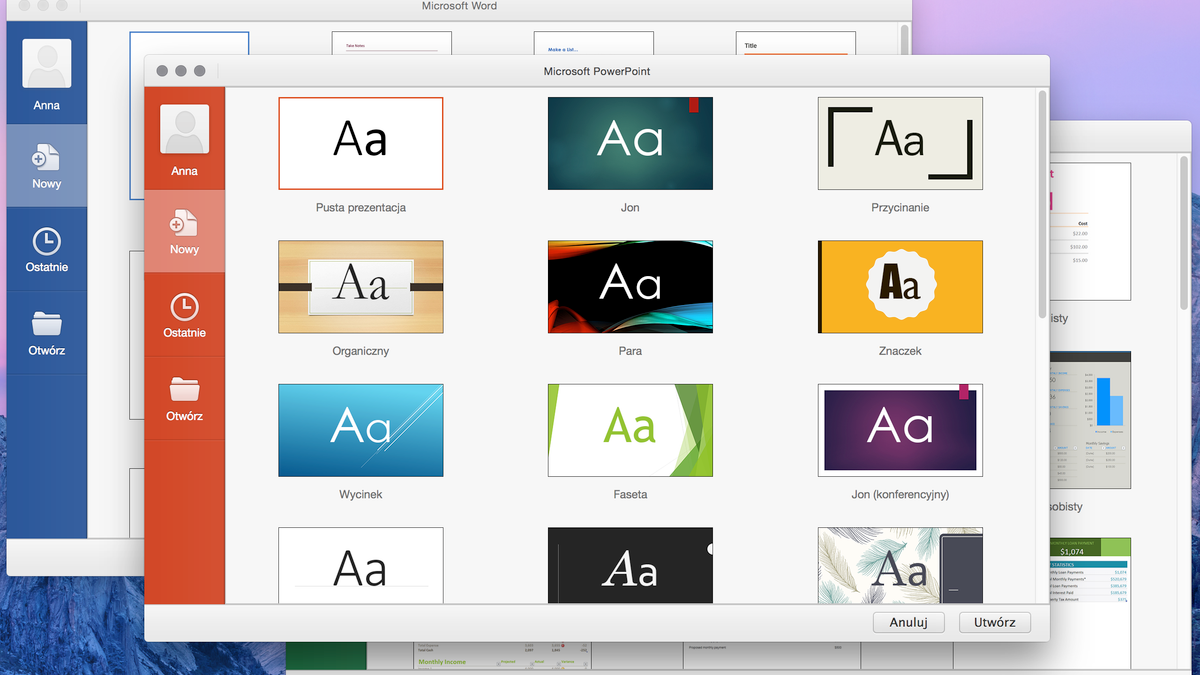Image resolution: width=1200 pixels, height=675 pixels.
Task: Click the 'Przycinanie' theme label
Action: tap(900, 208)
